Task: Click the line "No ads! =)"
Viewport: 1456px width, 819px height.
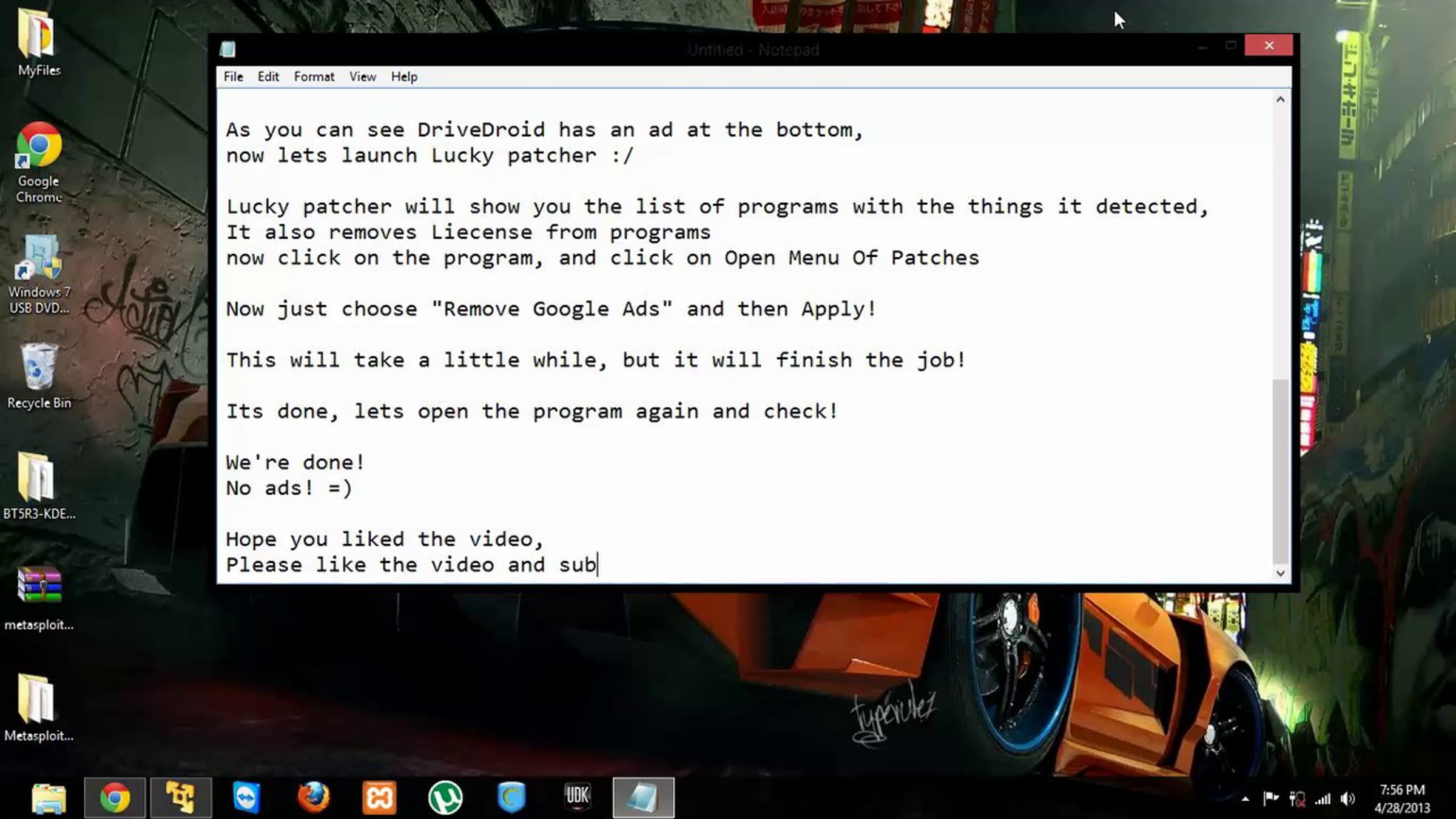Action: [x=289, y=488]
